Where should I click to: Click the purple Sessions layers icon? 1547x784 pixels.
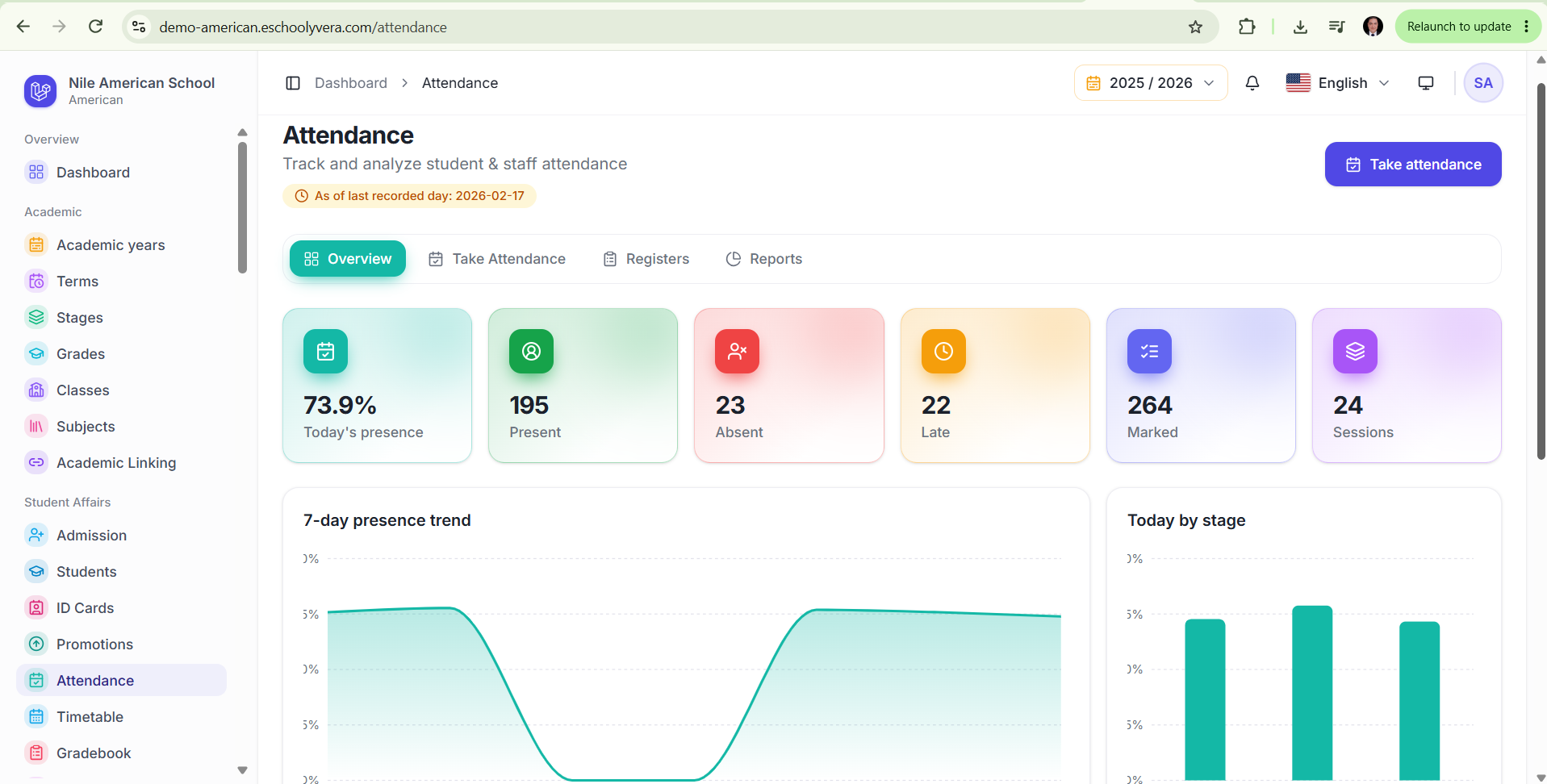1355,351
